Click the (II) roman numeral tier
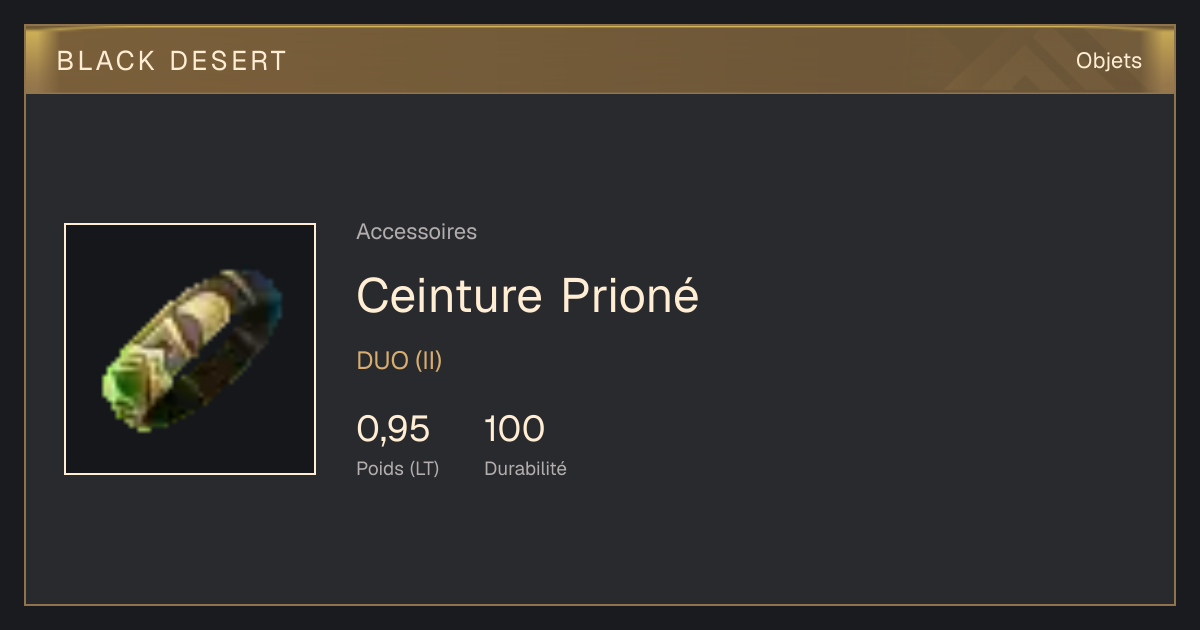1200x630 pixels. 429,361
